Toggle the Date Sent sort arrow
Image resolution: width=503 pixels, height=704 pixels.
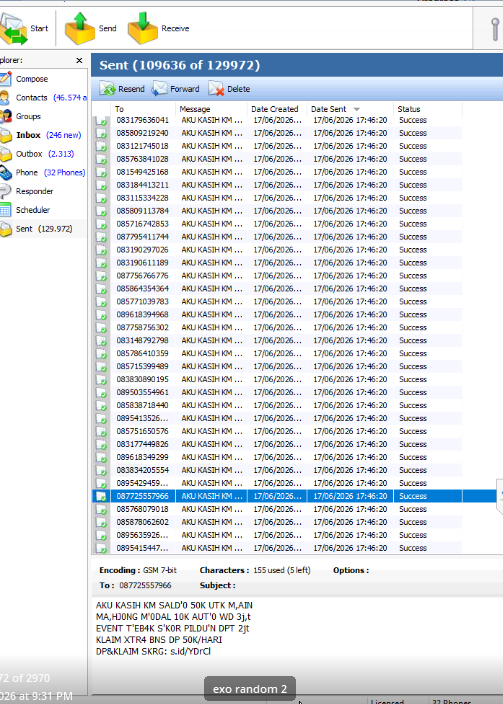(357, 109)
